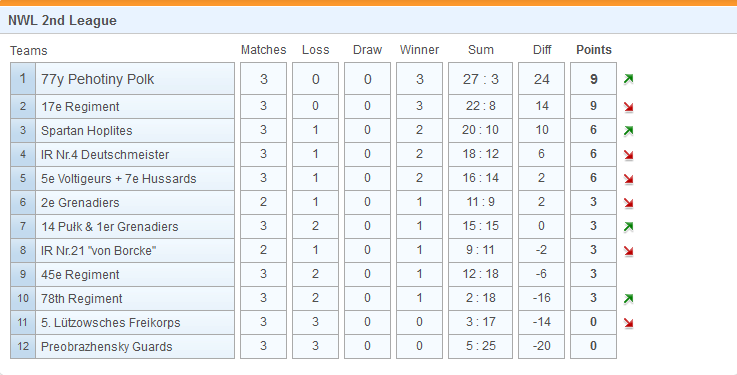Click red down arrow for 5. Lützowsches Freikorps
The height and width of the screenshot is (375, 737).
click(628, 323)
